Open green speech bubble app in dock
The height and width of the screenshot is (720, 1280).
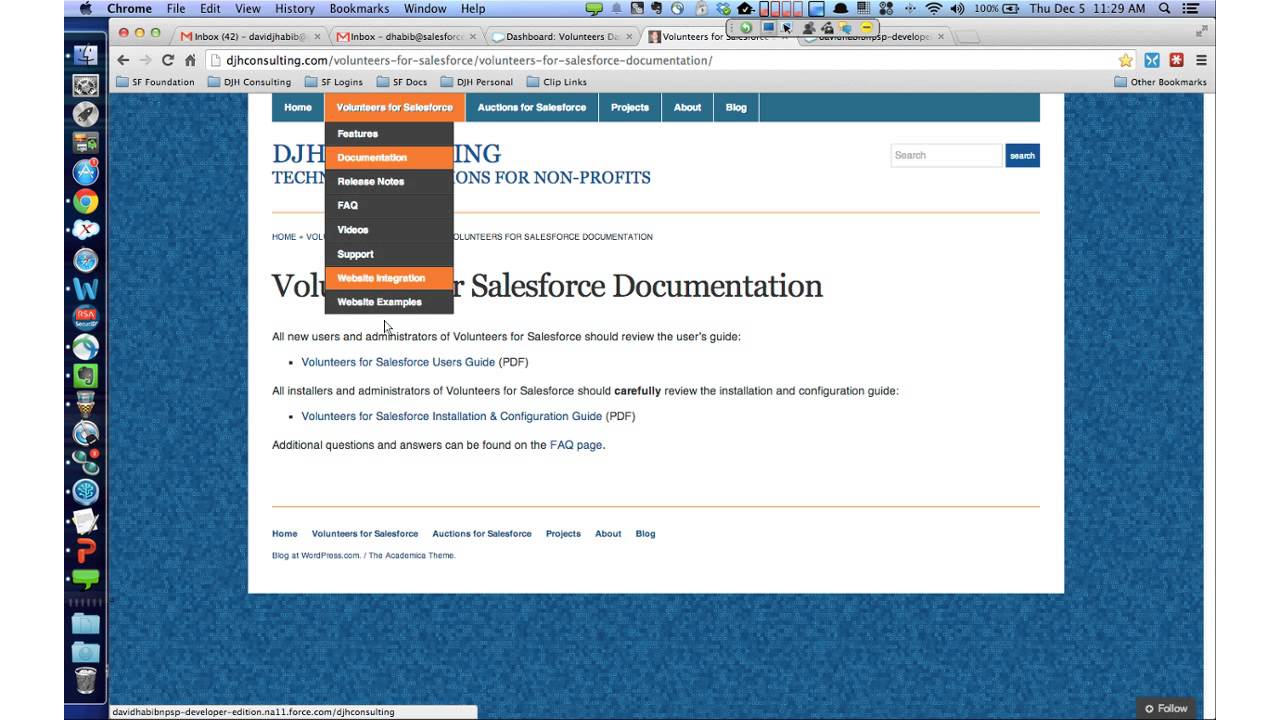[86, 579]
